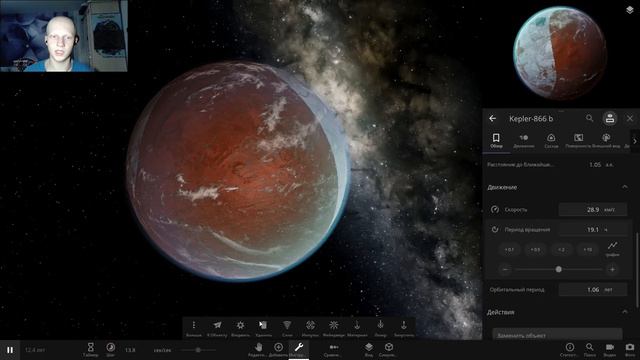This screenshot has height=360, width=640.
Task: Show more tabs with right chevron
Action: pyautogui.click(x=635, y=141)
